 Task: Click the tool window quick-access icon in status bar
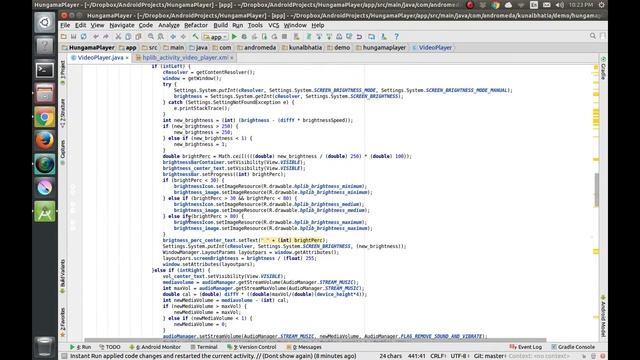(x=64, y=356)
